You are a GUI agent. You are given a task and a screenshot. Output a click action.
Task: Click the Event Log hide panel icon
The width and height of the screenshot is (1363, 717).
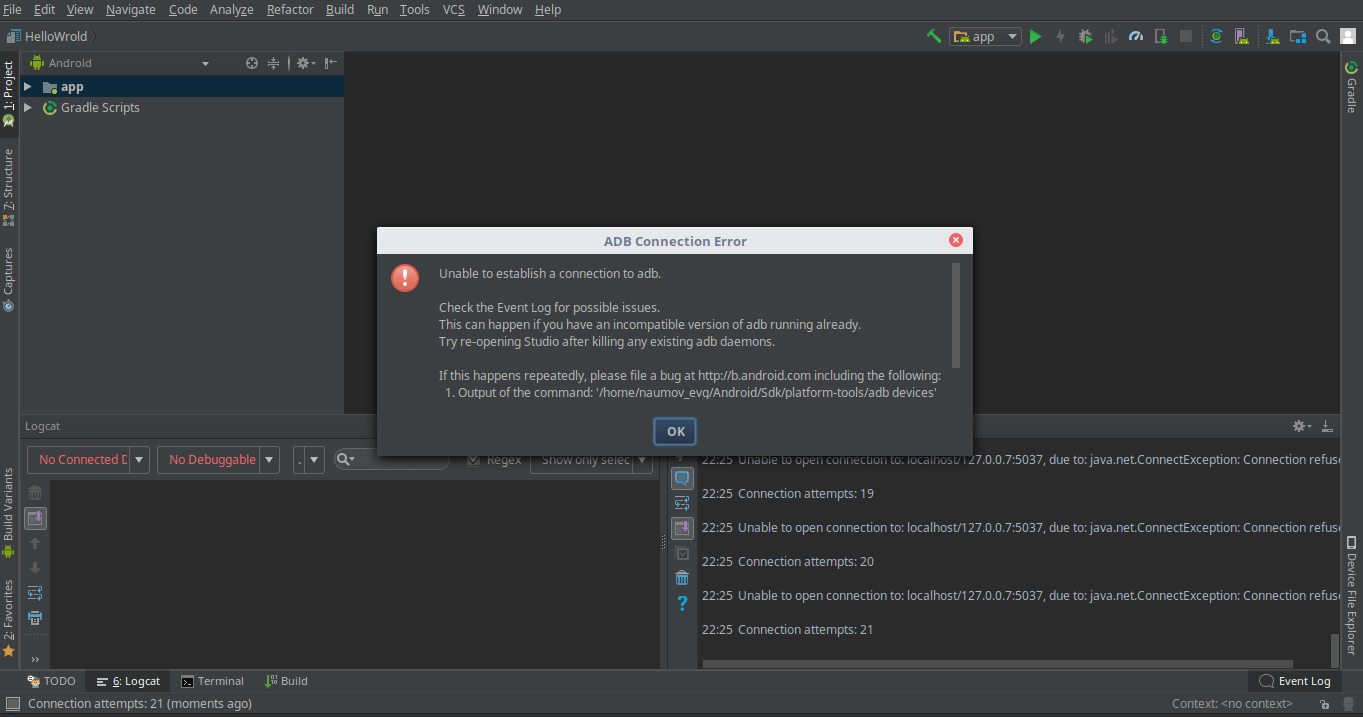click(1327, 426)
